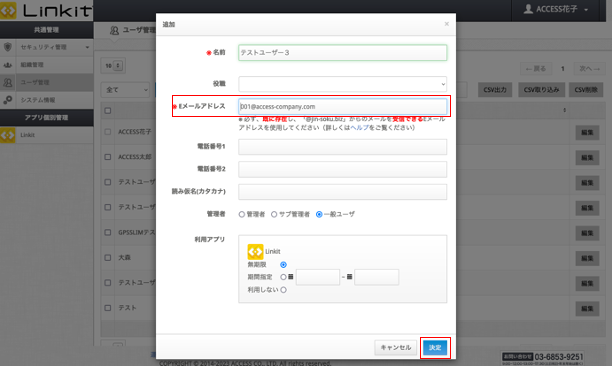Viewport: 612px width, 366px height.
Task: Click the ACCESS花子 user avatar icon
Action: click(528, 9)
